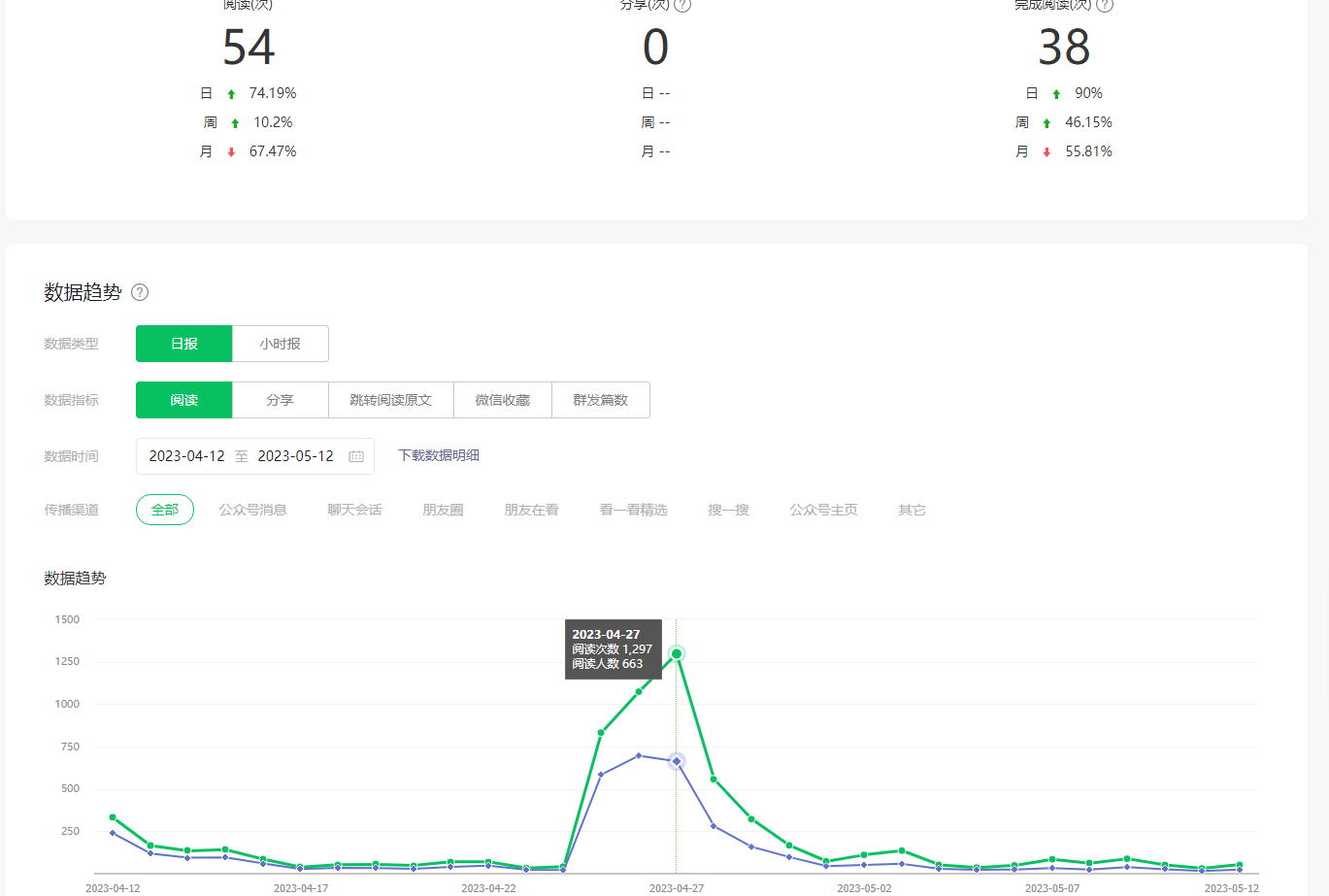Click blue 阅读人数 marker on 2023-04-27
This screenshot has height=896, width=1329.
pos(677,761)
